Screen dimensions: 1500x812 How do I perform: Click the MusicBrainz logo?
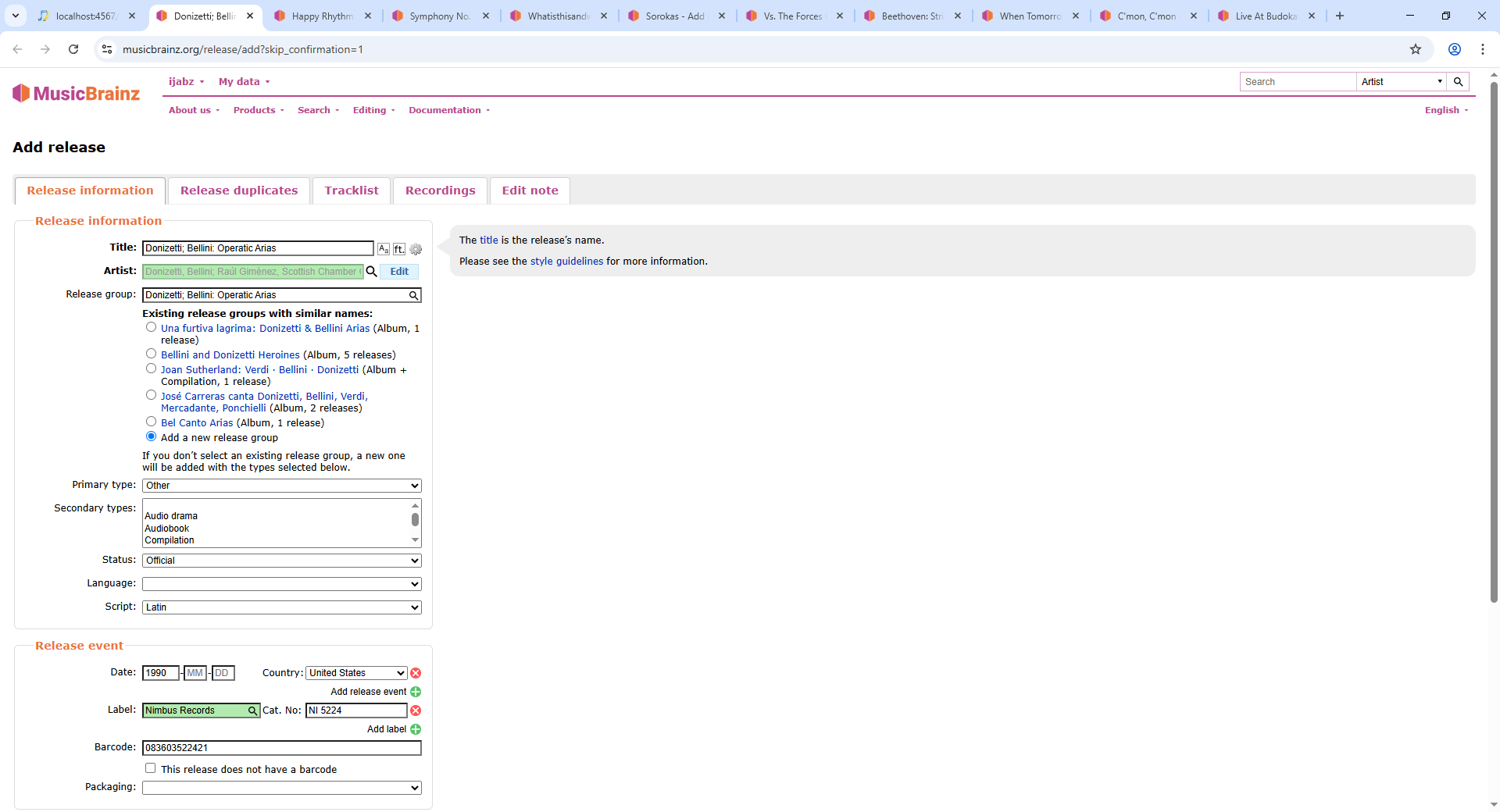click(x=76, y=94)
